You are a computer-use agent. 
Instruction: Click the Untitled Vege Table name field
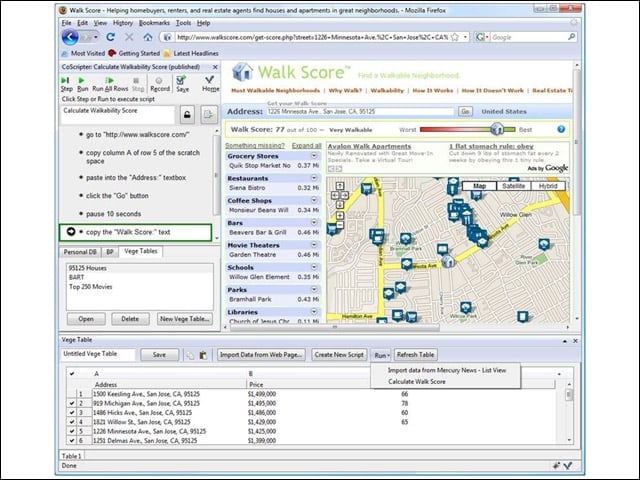pyautogui.click(x=98, y=354)
